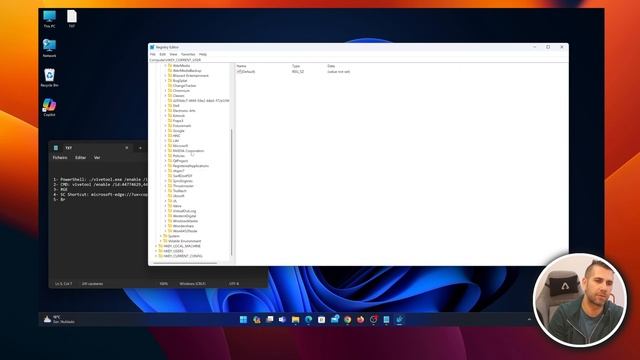Open the TXT file on desktop
Viewport: 640px width, 360px height.
click(x=72, y=19)
